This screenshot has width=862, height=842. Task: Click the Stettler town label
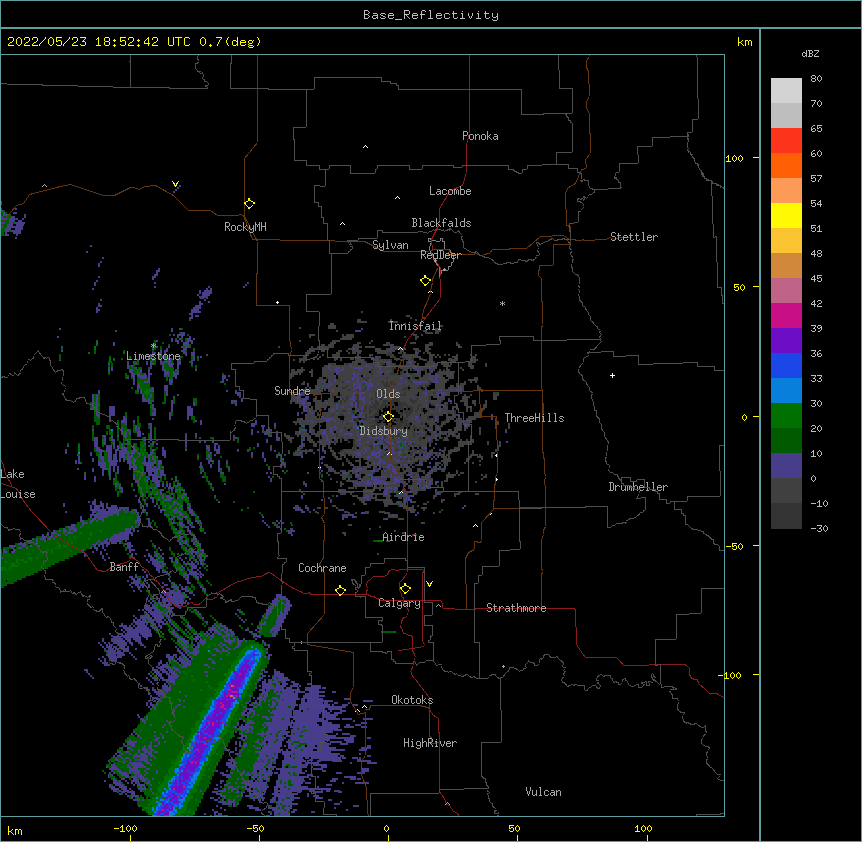coord(634,237)
